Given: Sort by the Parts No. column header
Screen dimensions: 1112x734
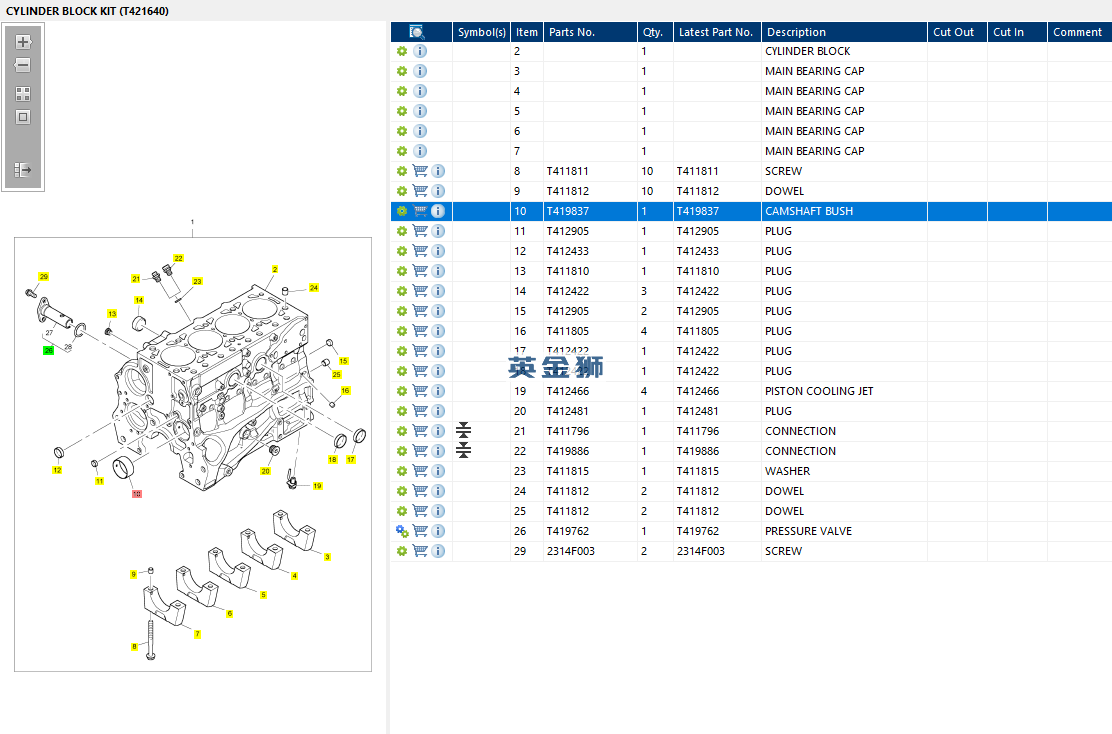Looking at the screenshot, I should (571, 32).
